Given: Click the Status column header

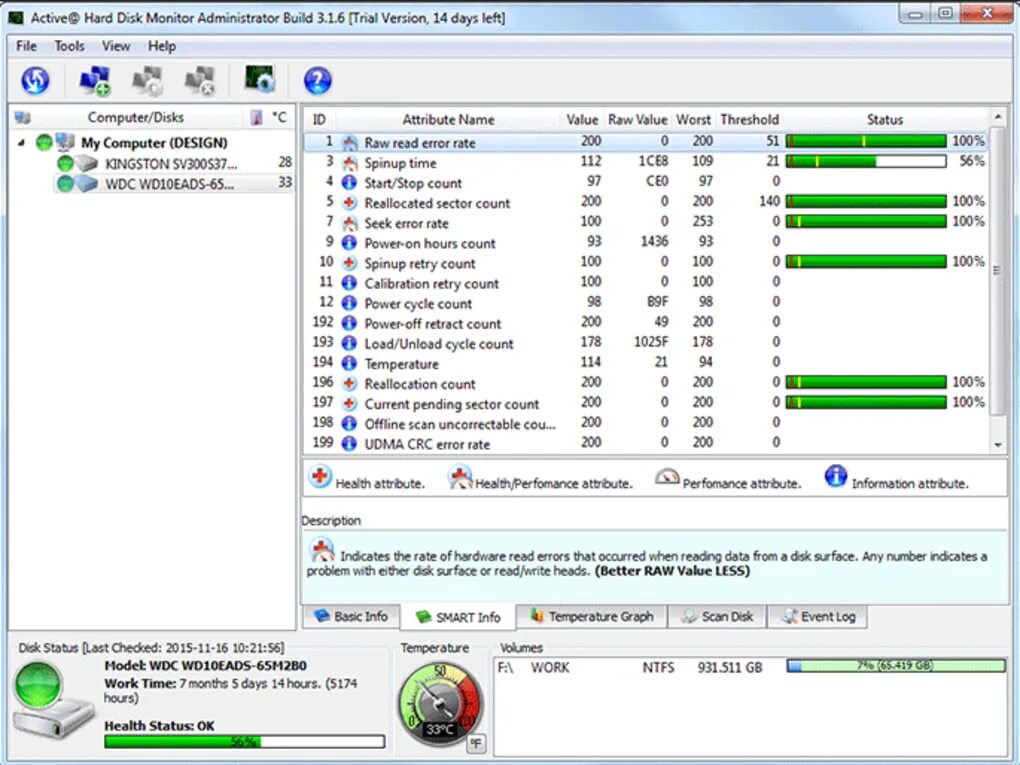Looking at the screenshot, I should (x=885, y=120).
